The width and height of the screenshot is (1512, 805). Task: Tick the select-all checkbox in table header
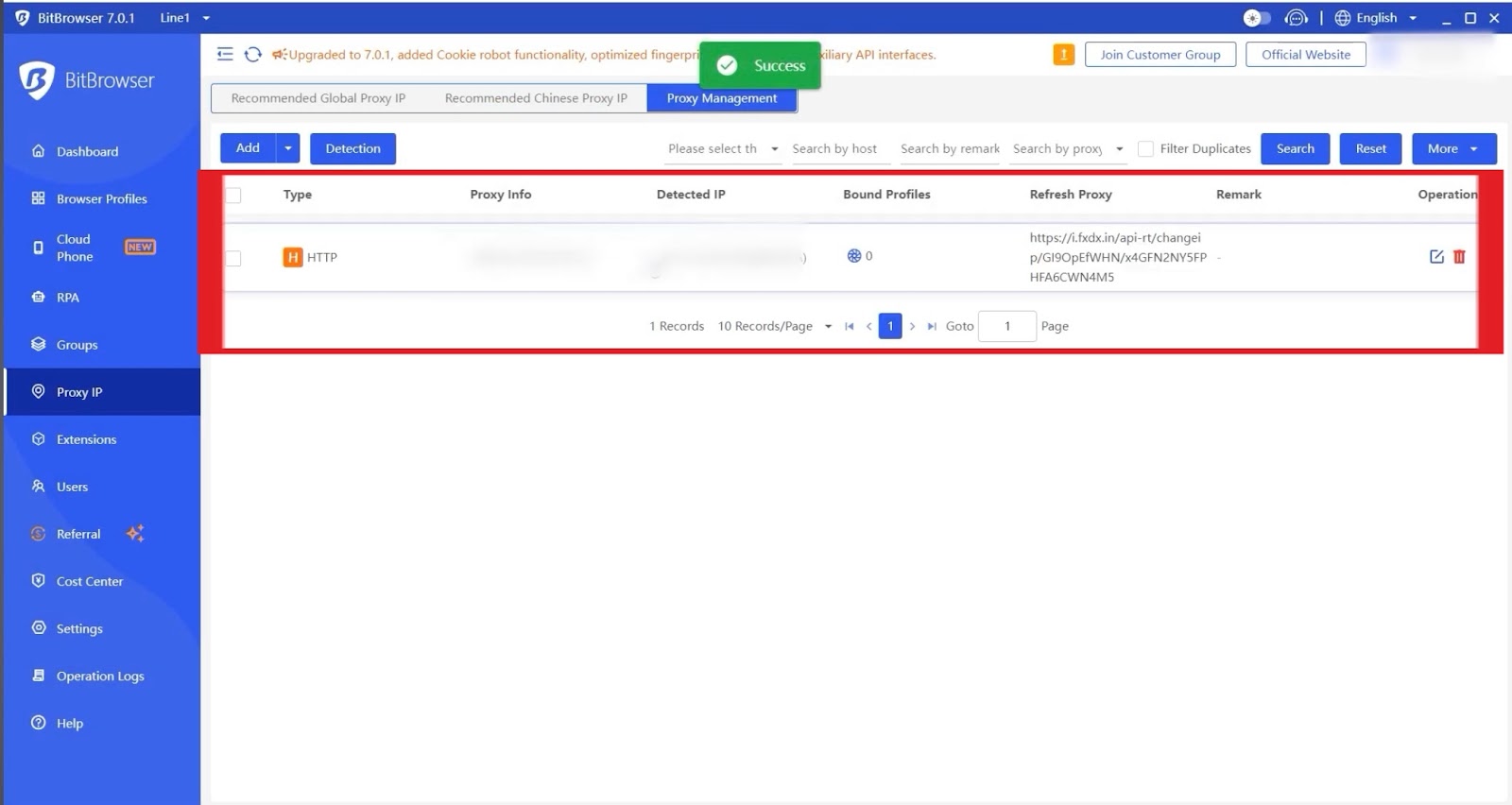233,195
